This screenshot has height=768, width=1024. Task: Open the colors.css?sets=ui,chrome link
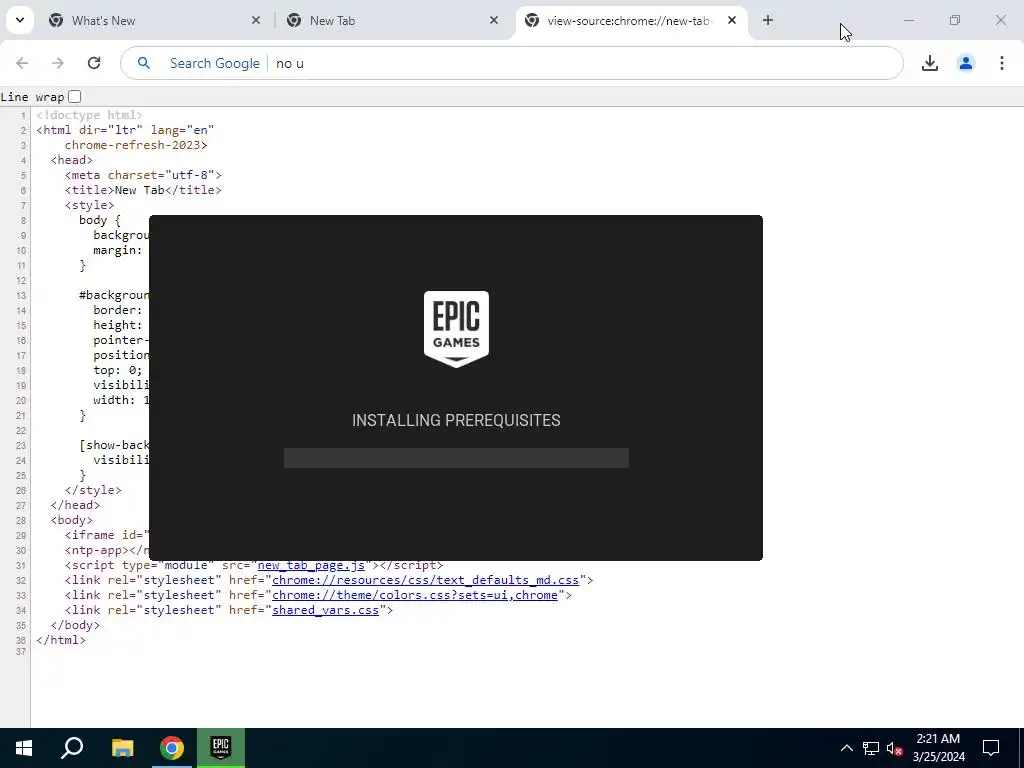415,595
